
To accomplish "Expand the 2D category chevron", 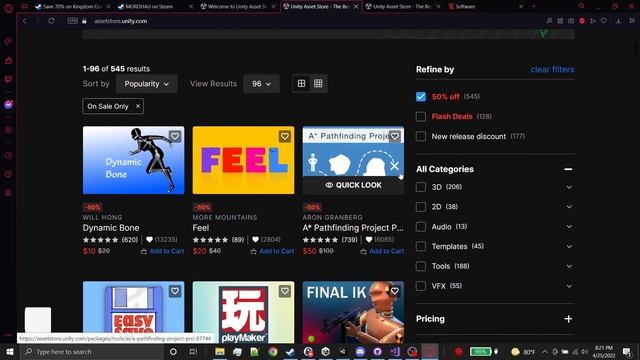I will click(x=569, y=207).
